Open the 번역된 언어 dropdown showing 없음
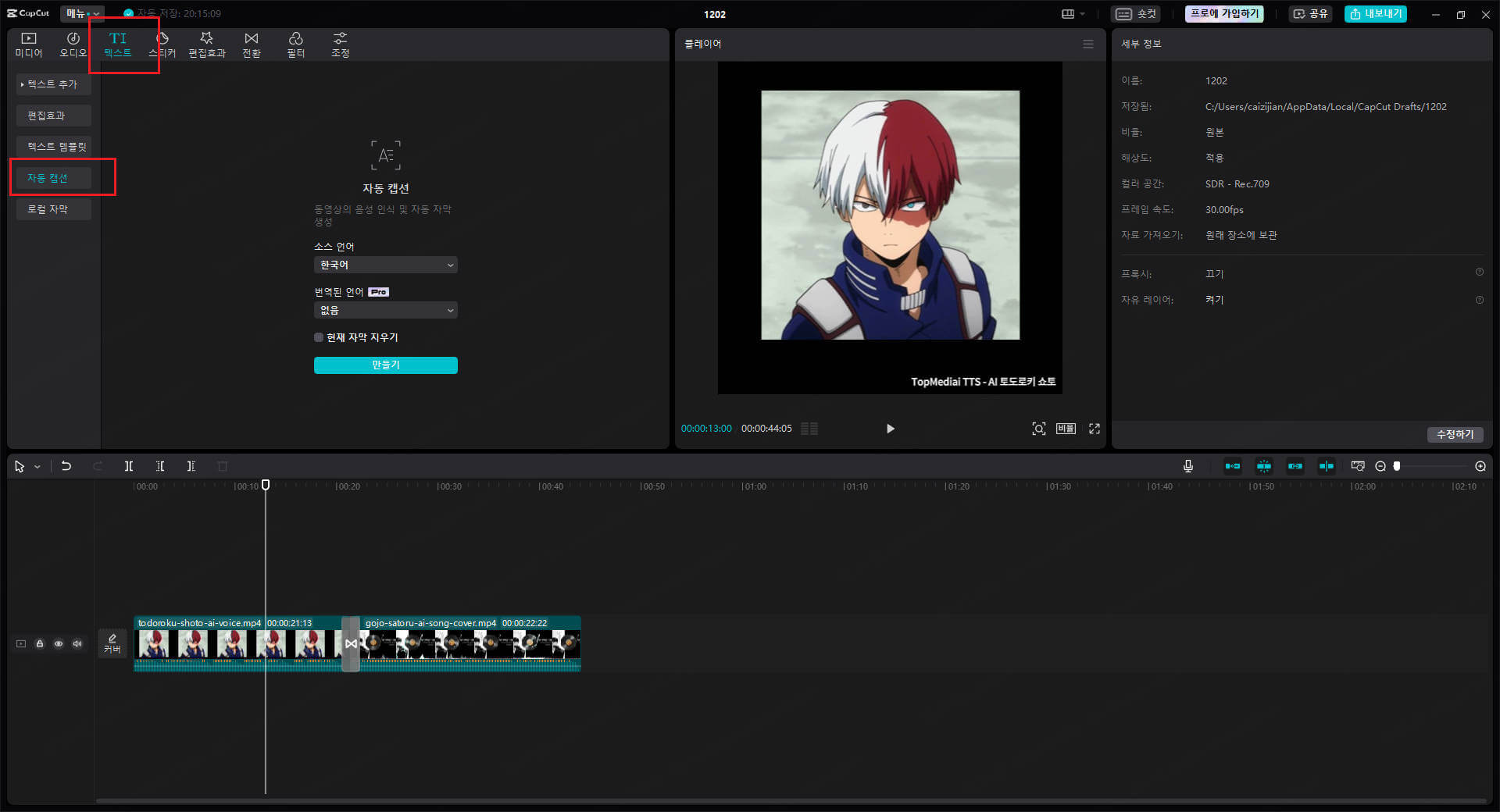The width and height of the screenshot is (1500, 812). (x=386, y=310)
